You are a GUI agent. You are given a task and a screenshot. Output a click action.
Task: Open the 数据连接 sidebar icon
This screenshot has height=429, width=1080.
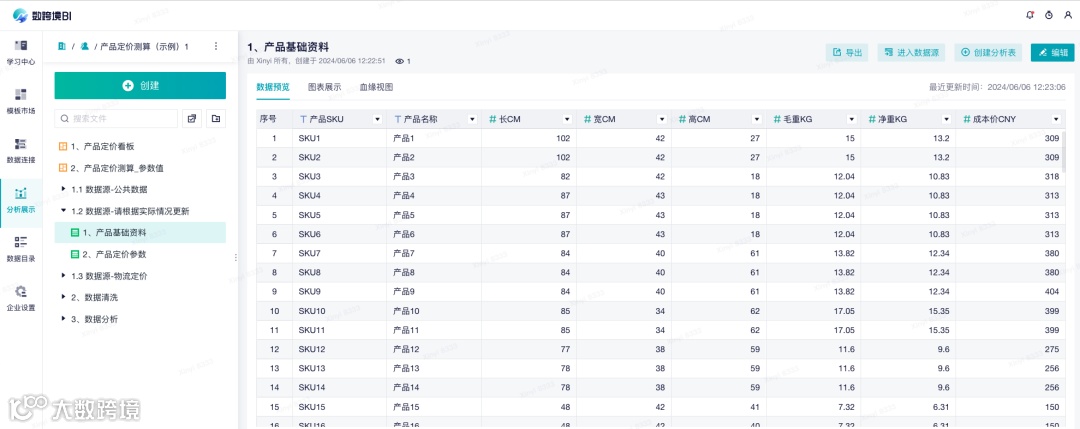[21, 144]
